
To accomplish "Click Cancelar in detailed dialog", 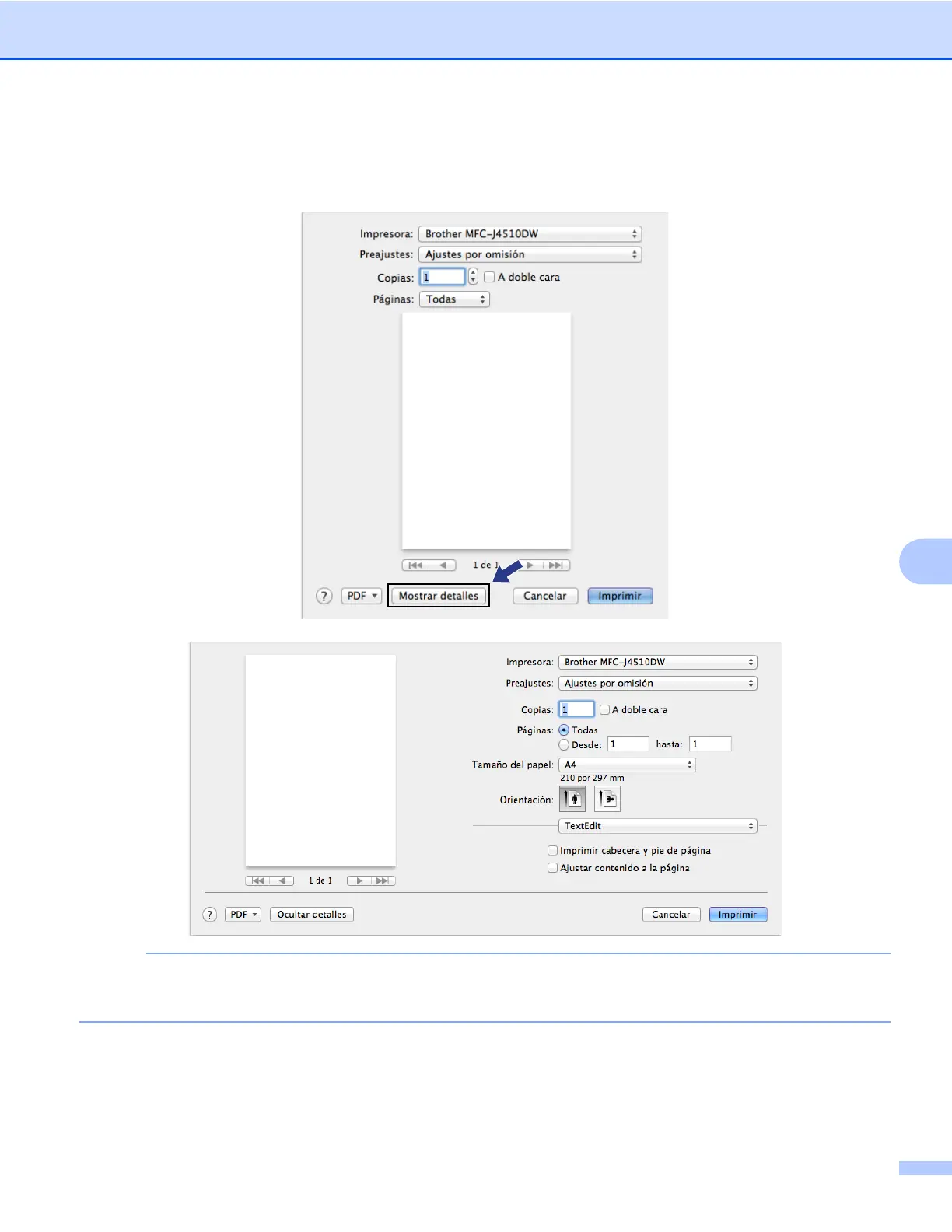I will tap(671, 915).
